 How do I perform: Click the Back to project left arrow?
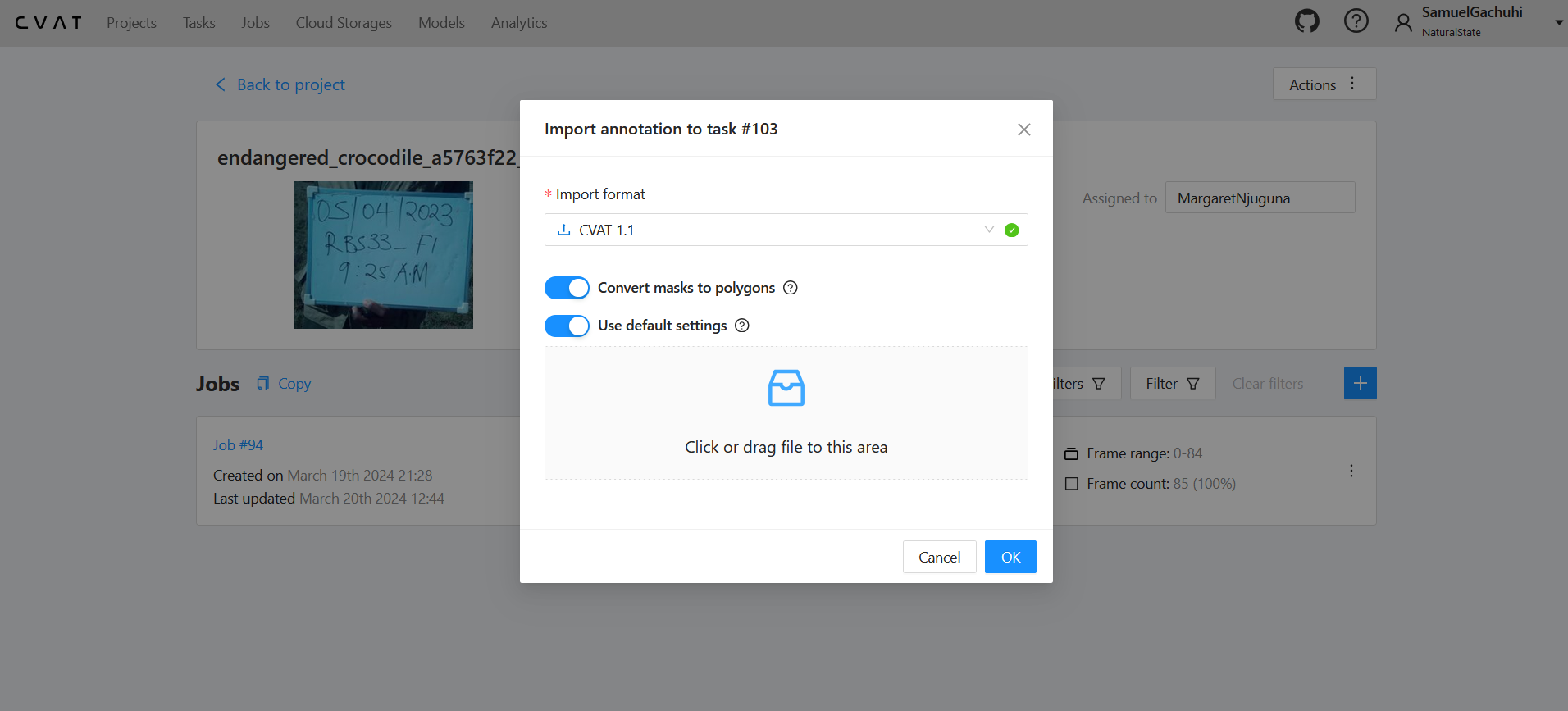pos(220,84)
